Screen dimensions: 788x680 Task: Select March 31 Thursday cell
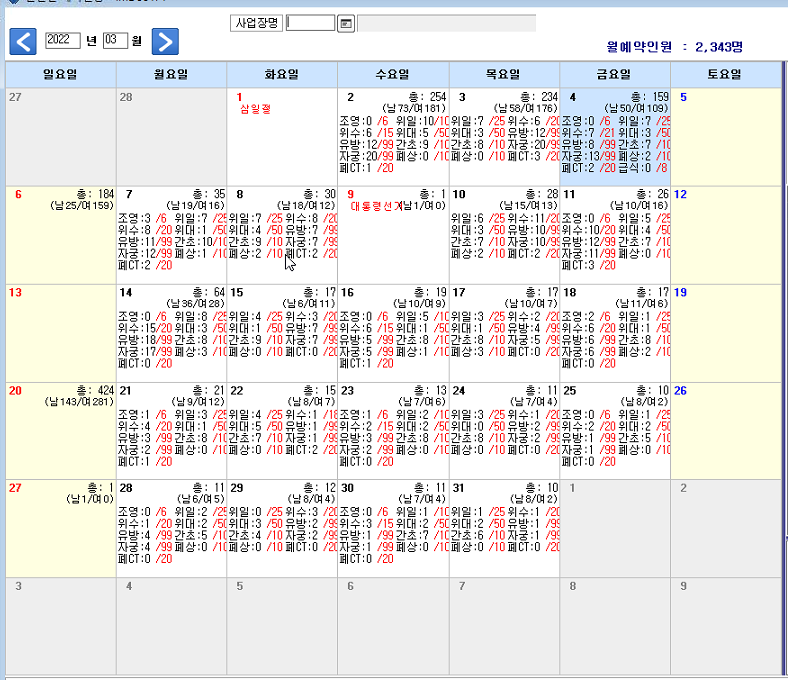[504, 528]
